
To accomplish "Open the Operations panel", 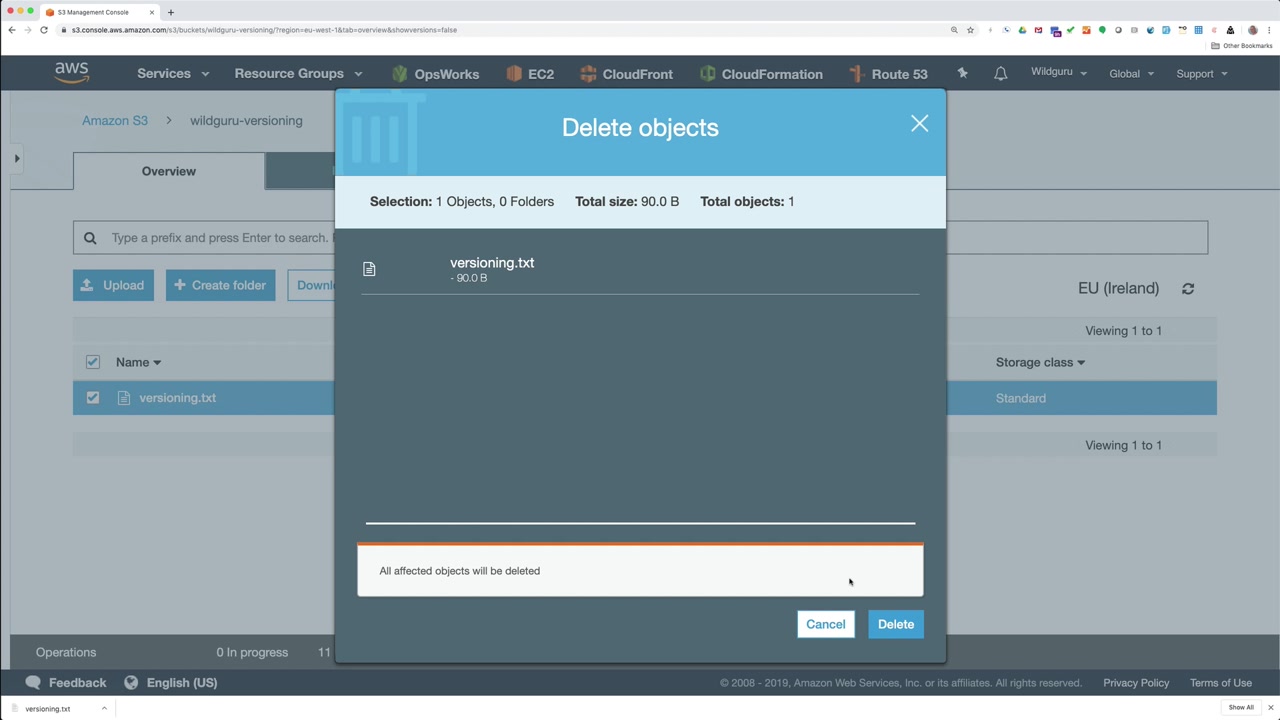I will tap(66, 652).
